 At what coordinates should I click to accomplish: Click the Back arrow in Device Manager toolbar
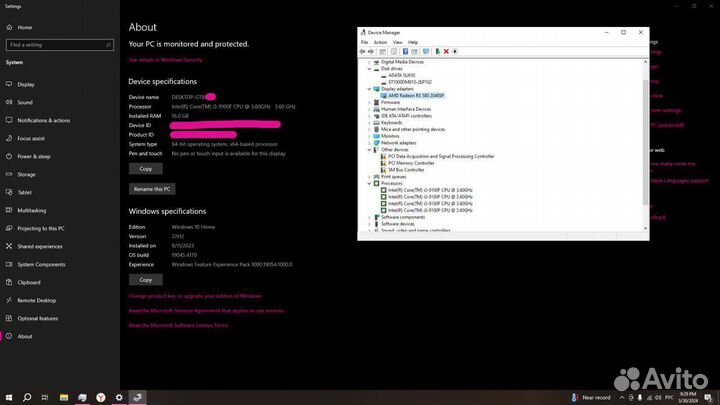(362, 51)
